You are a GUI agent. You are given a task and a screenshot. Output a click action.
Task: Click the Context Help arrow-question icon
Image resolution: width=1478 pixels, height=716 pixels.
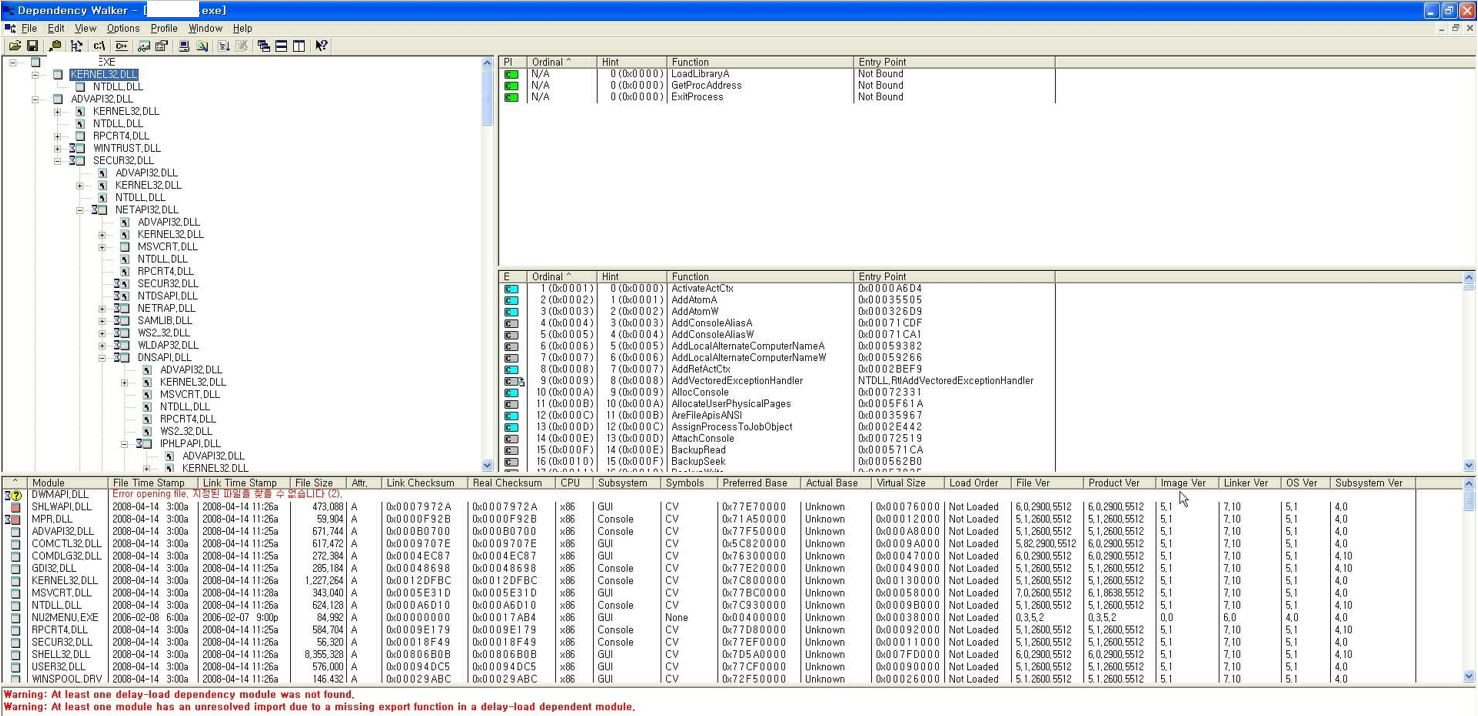pos(321,46)
